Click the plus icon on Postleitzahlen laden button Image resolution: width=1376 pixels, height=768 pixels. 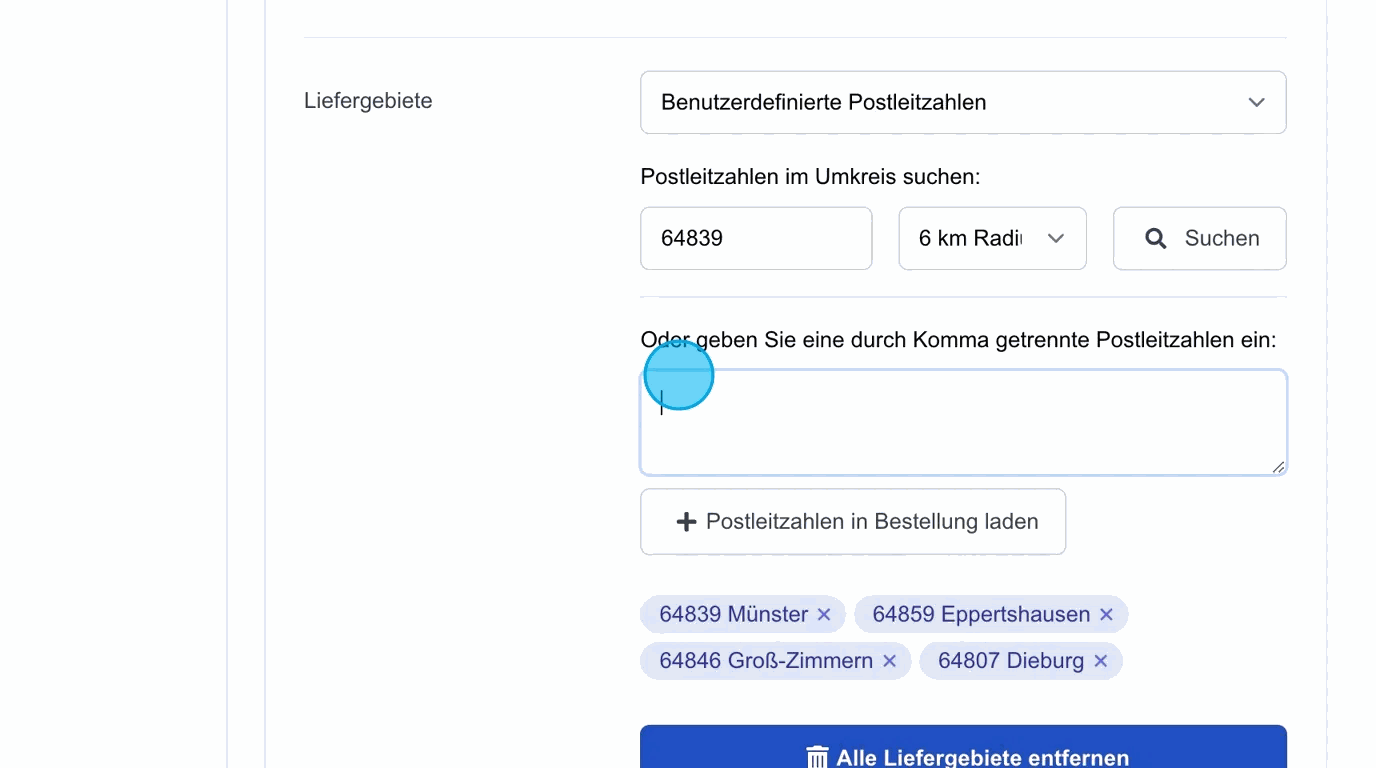pos(686,522)
